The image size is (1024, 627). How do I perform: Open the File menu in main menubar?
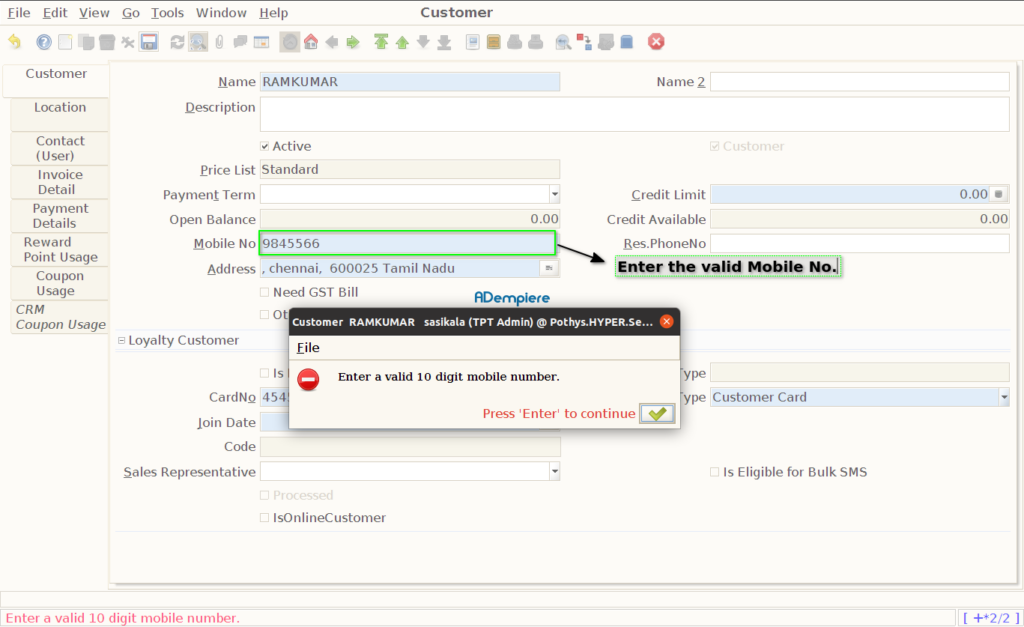point(19,12)
